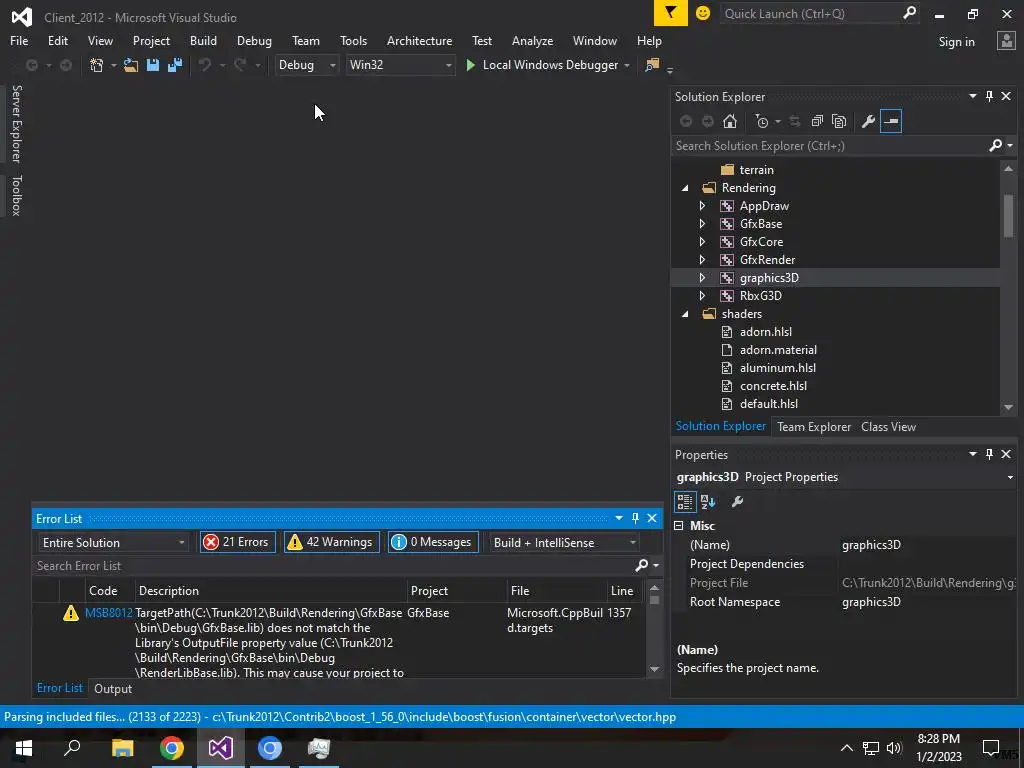Click the smiley feedback icon
The image size is (1024, 768).
[703, 13]
